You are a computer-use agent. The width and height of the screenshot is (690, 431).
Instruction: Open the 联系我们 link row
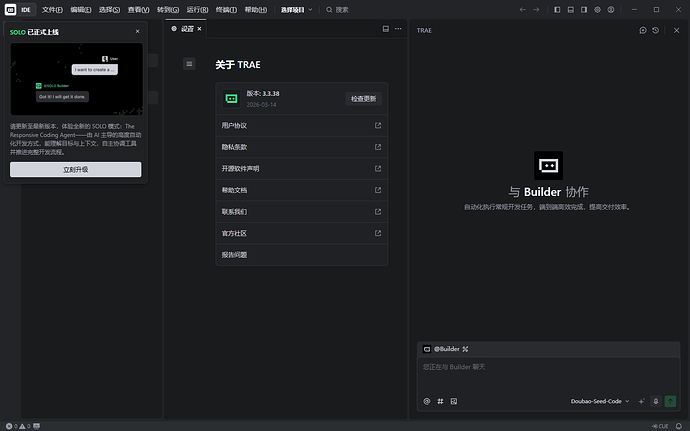pos(301,212)
